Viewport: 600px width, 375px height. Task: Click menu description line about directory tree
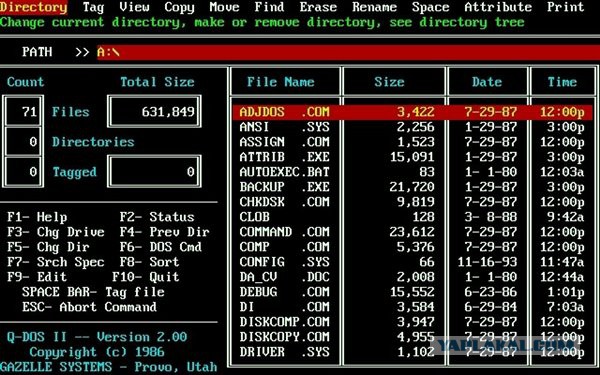262,22
